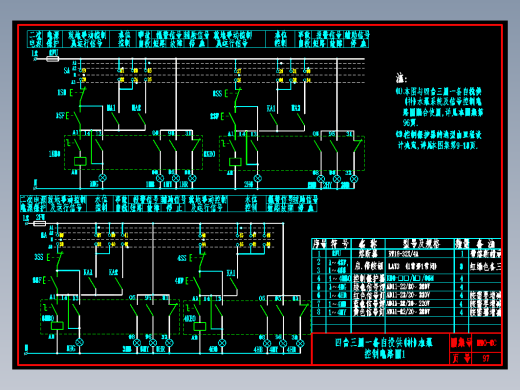Select the '启、停按钮' name cell
The image size is (520, 390).
(368, 266)
